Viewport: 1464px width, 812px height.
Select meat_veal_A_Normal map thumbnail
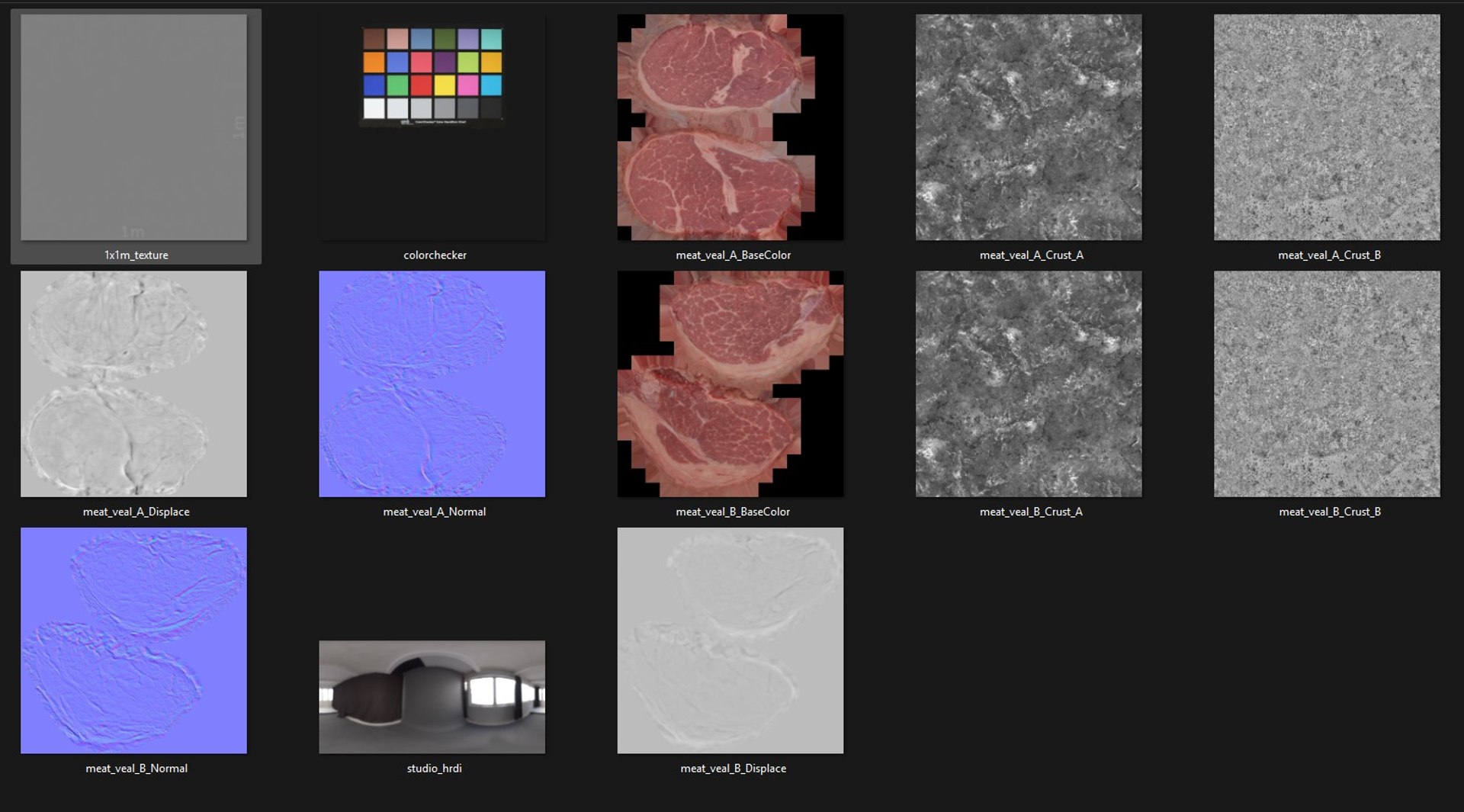[x=432, y=384]
